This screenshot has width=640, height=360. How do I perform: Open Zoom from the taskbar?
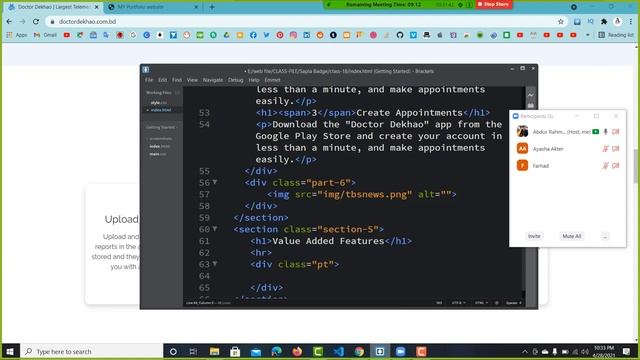click(x=400, y=351)
